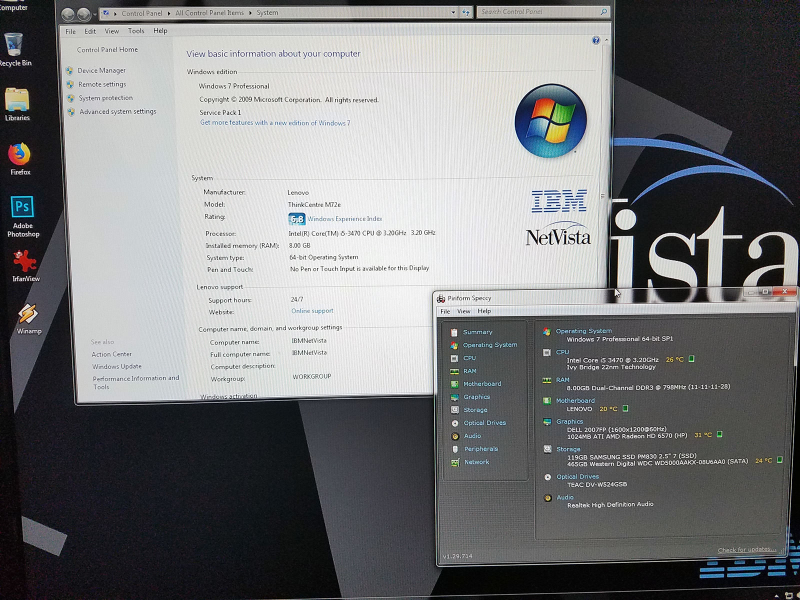The height and width of the screenshot is (600, 800).
Task: Expand the arrow after Control Panel breadcrumb
Action: (x=169, y=13)
